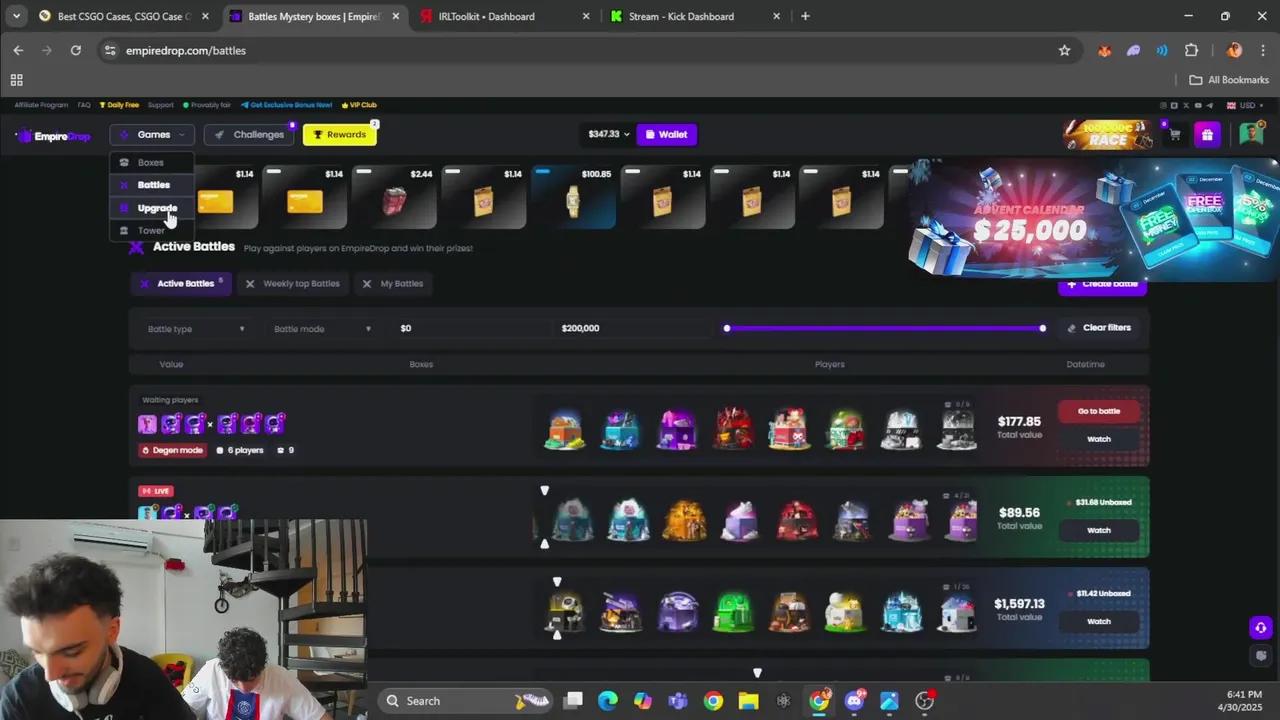The height and width of the screenshot is (720, 1280).
Task: Open the 100,000 Race banner
Action: (1107, 135)
